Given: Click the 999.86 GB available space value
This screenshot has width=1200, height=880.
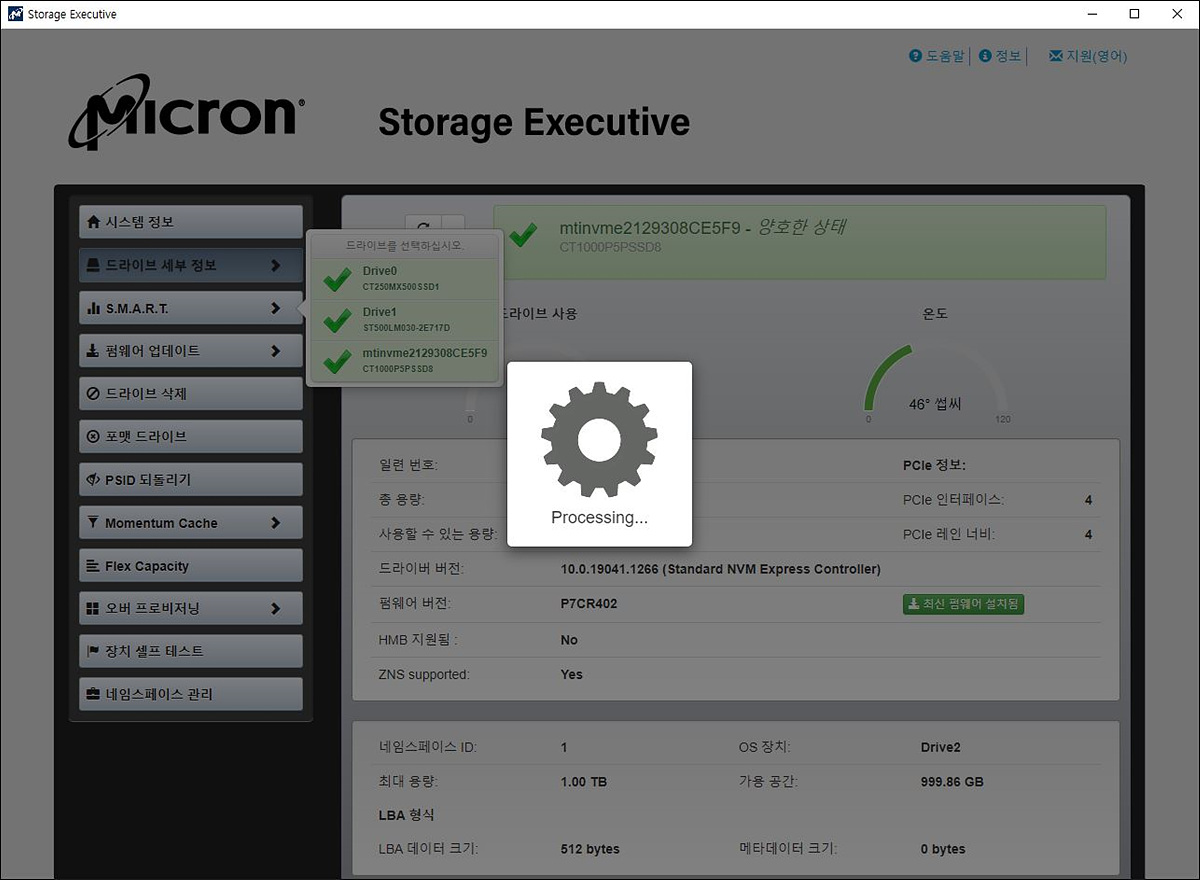Looking at the screenshot, I should 952,782.
